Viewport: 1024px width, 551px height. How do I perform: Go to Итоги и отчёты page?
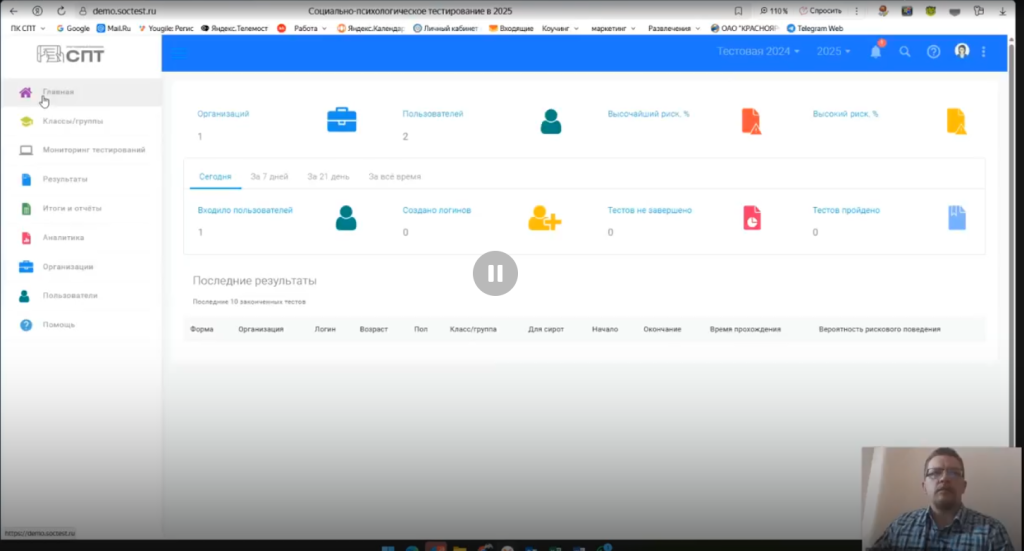71,208
